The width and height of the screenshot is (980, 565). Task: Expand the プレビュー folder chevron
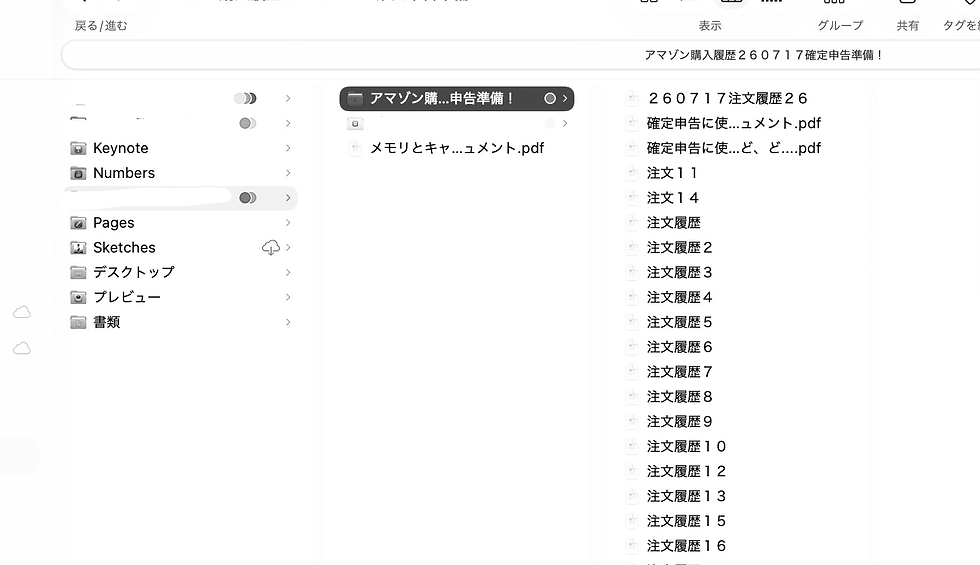288,298
